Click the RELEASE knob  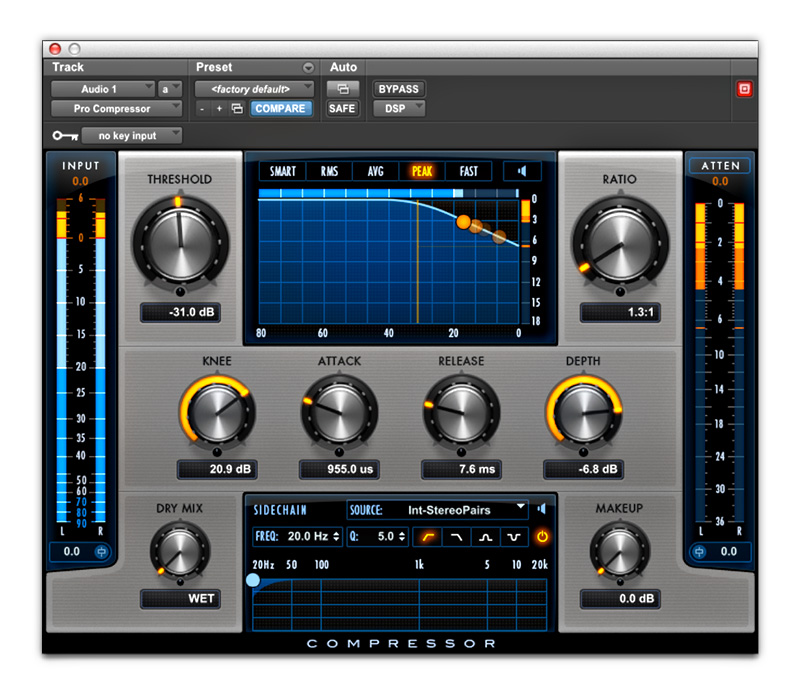point(461,413)
